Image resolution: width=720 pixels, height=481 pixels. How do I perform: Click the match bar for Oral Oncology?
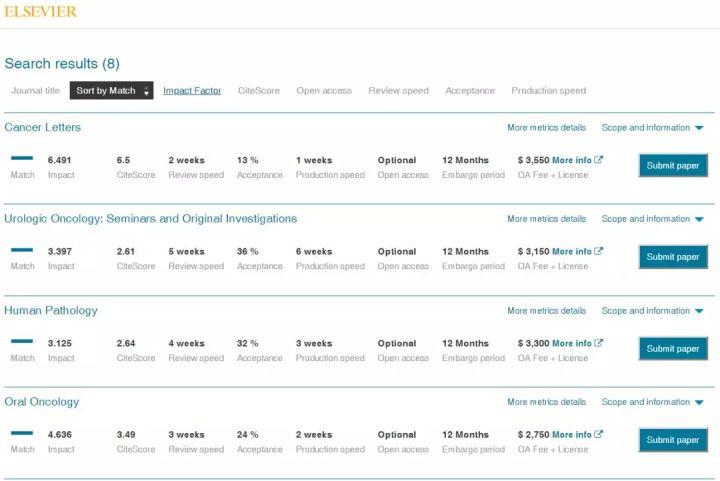[22, 433]
